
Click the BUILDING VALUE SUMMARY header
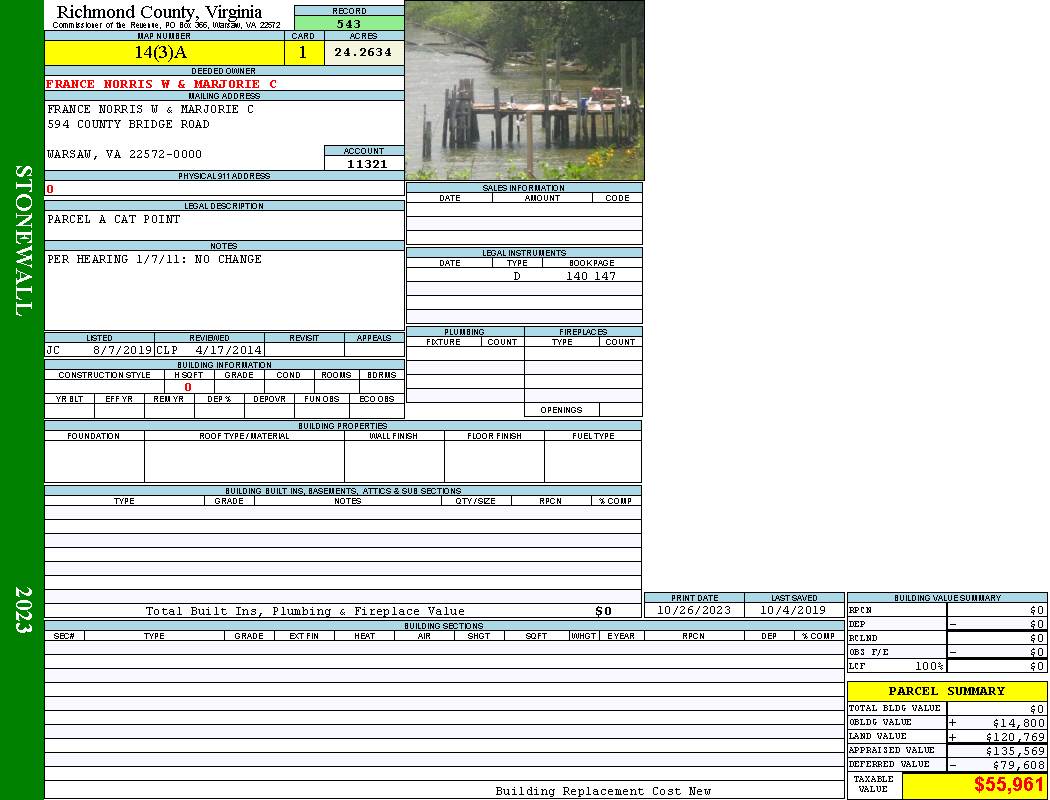tap(947, 598)
